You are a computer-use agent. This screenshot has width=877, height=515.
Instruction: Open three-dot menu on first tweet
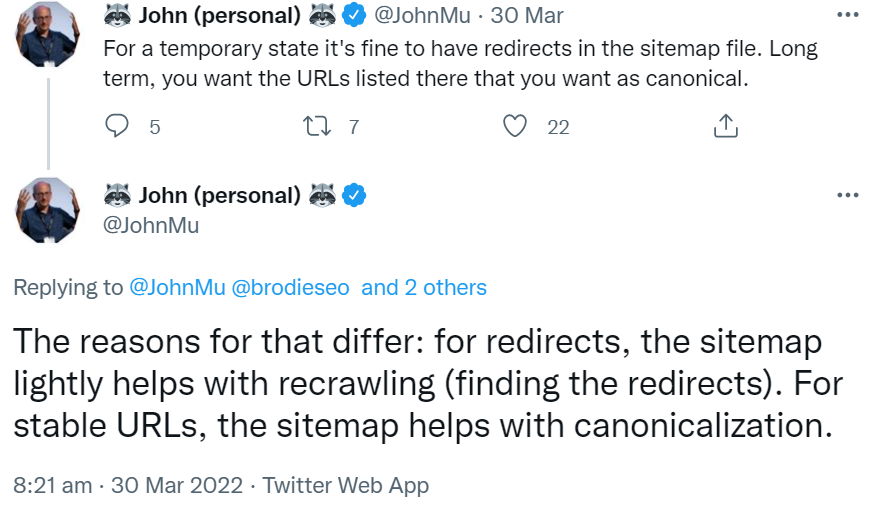847,15
